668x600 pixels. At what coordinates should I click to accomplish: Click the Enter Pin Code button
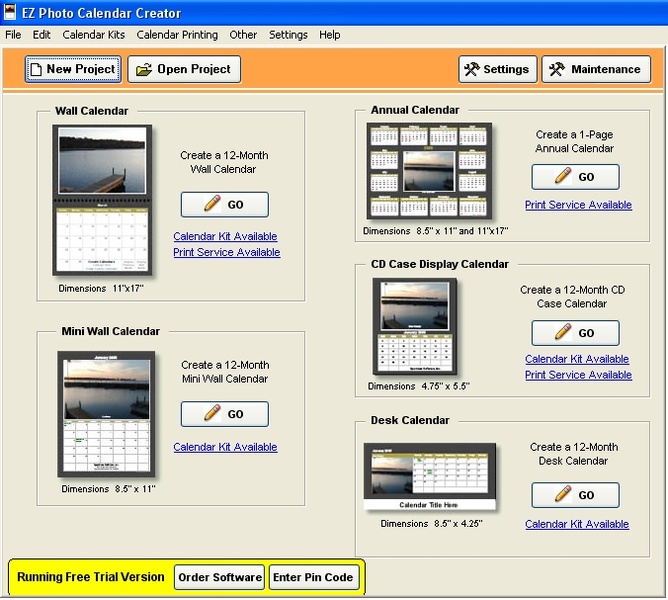pos(313,577)
